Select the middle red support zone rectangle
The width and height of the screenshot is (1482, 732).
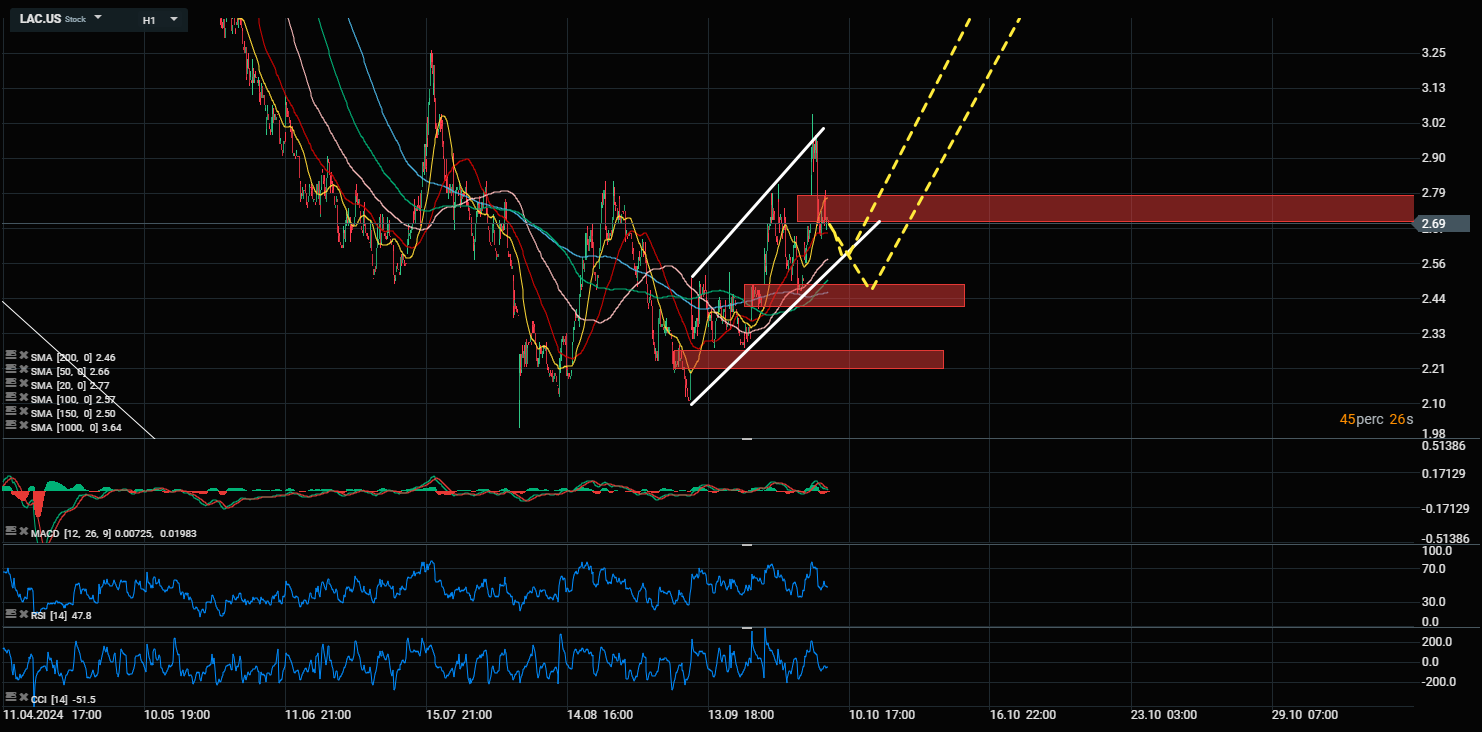[855, 295]
